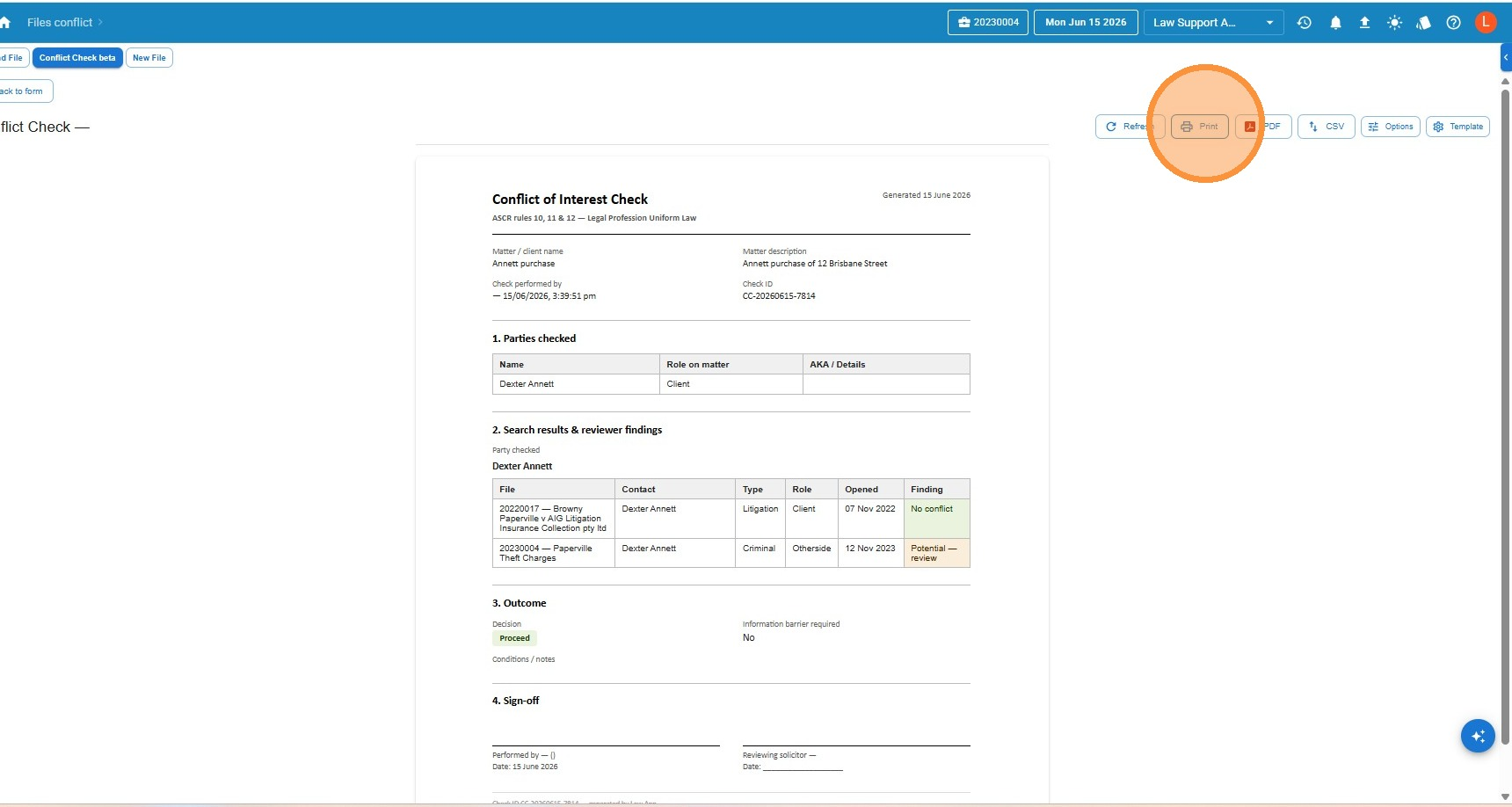Click the Annett purchase of 12 Brisbane Street text
Screen dimensions: 1512x807
pos(815,264)
